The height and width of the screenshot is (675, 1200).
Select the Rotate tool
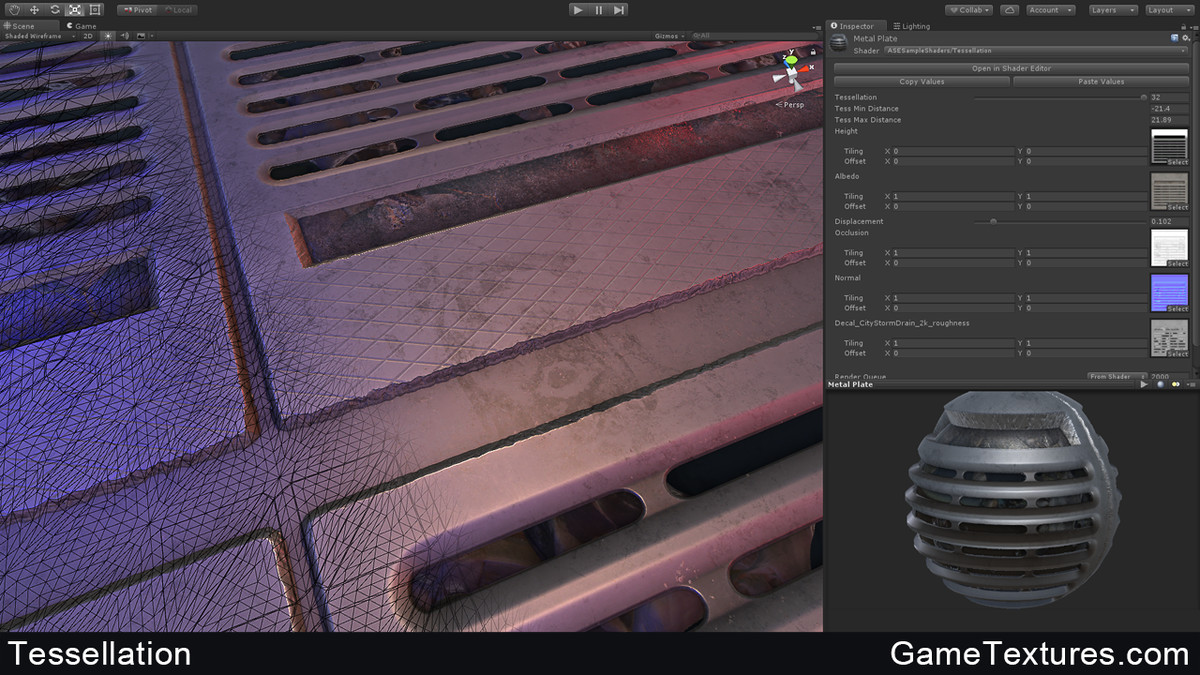(x=54, y=10)
